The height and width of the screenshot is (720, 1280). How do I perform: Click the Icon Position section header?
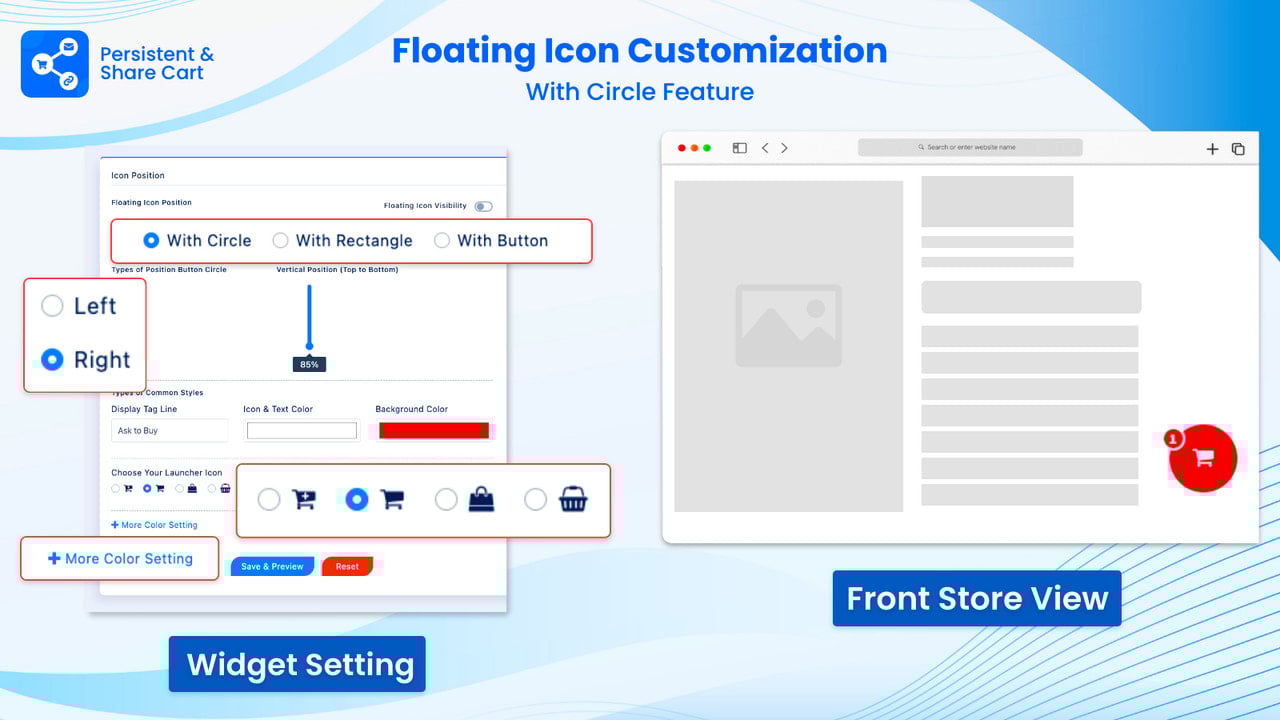coord(138,176)
